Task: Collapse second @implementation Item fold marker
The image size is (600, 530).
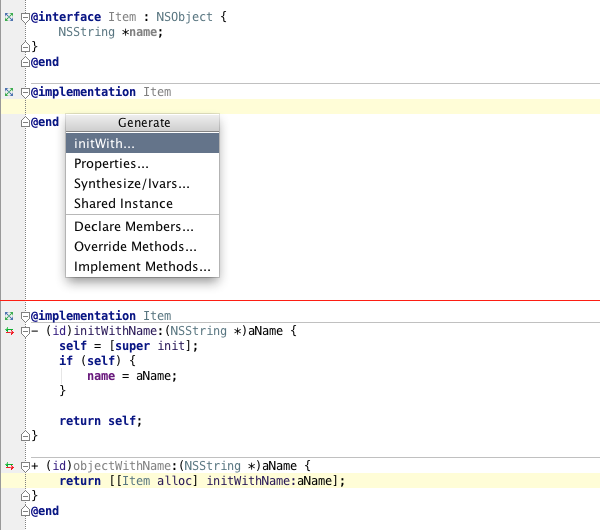Action: [25, 316]
